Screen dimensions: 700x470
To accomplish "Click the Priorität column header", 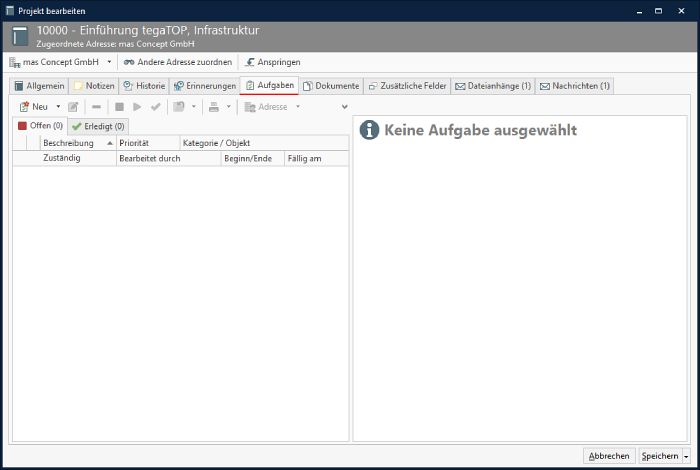I will (148, 143).
